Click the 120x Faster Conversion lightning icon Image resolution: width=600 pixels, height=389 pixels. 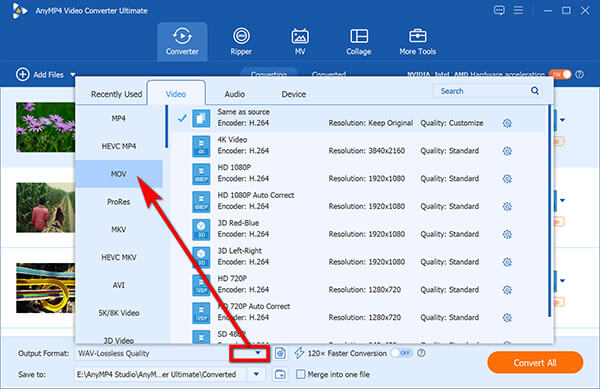click(299, 353)
